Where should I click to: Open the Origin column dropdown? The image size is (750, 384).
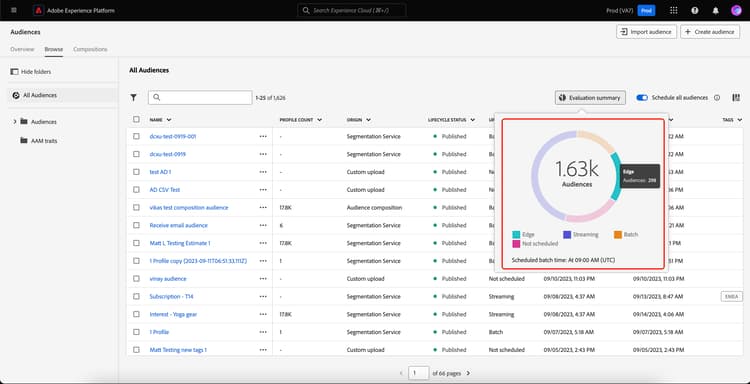(x=368, y=120)
